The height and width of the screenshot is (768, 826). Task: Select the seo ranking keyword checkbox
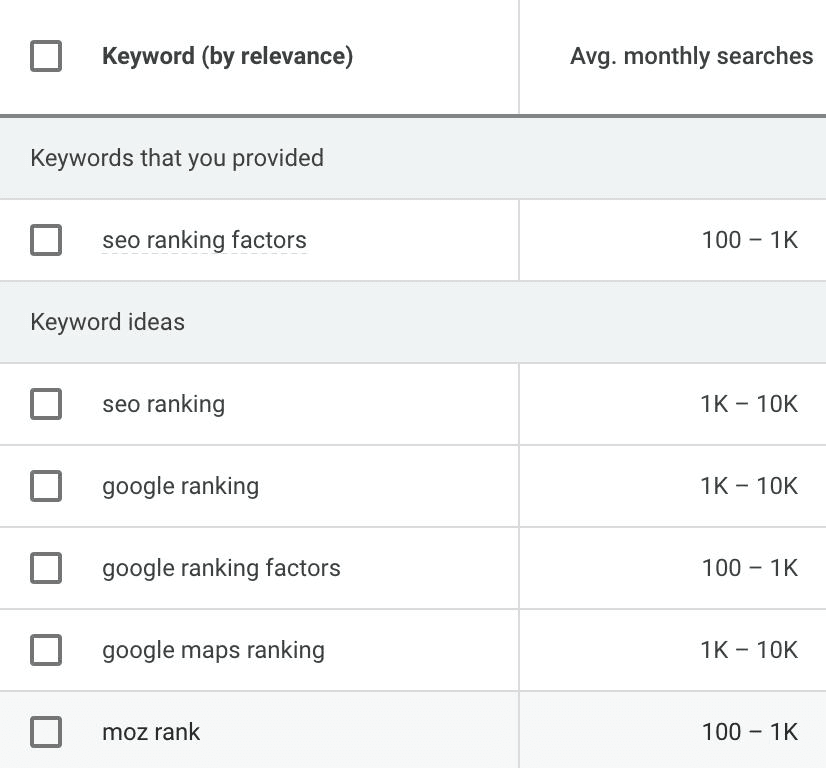(x=46, y=404)
